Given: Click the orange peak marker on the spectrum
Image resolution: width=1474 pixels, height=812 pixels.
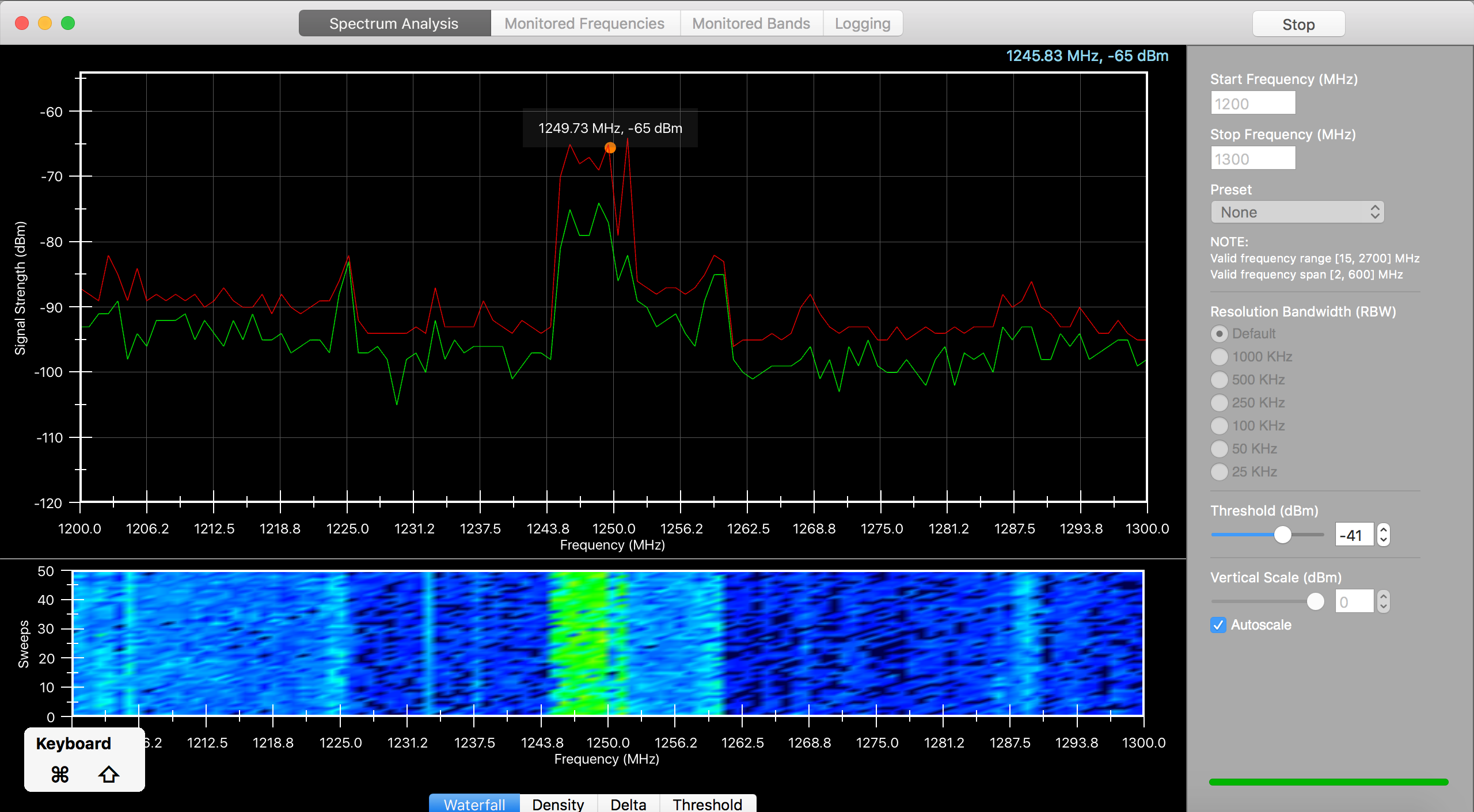Looking at the screenshot, I should [610, 148].
